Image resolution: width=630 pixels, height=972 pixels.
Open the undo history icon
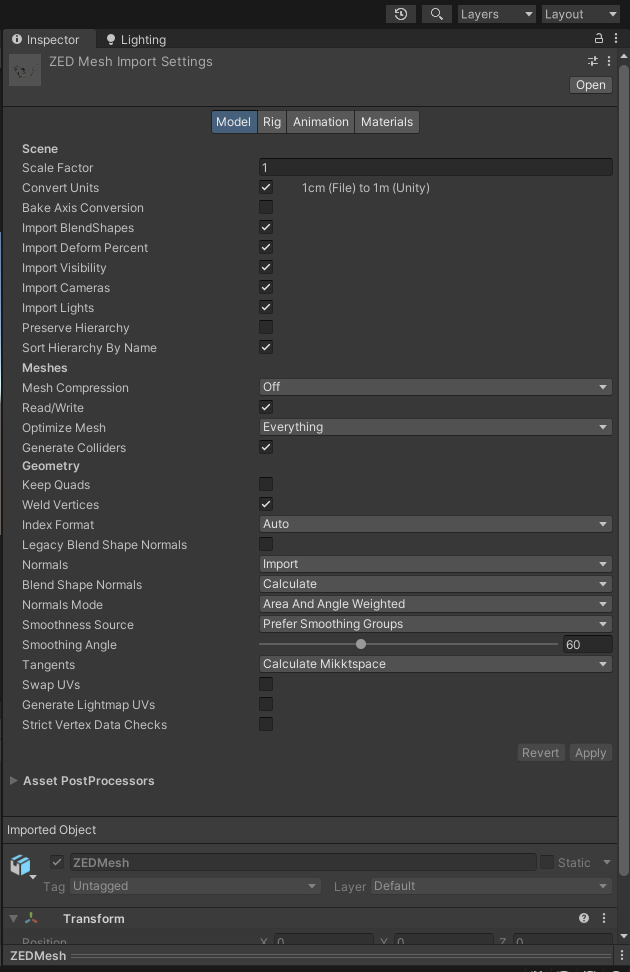point(401,14)
